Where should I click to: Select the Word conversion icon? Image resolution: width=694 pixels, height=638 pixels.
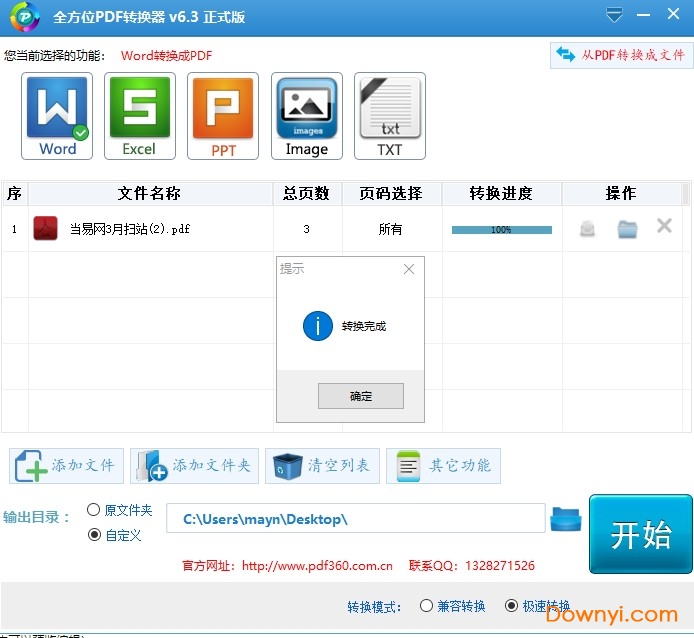[x=57, y=115]
